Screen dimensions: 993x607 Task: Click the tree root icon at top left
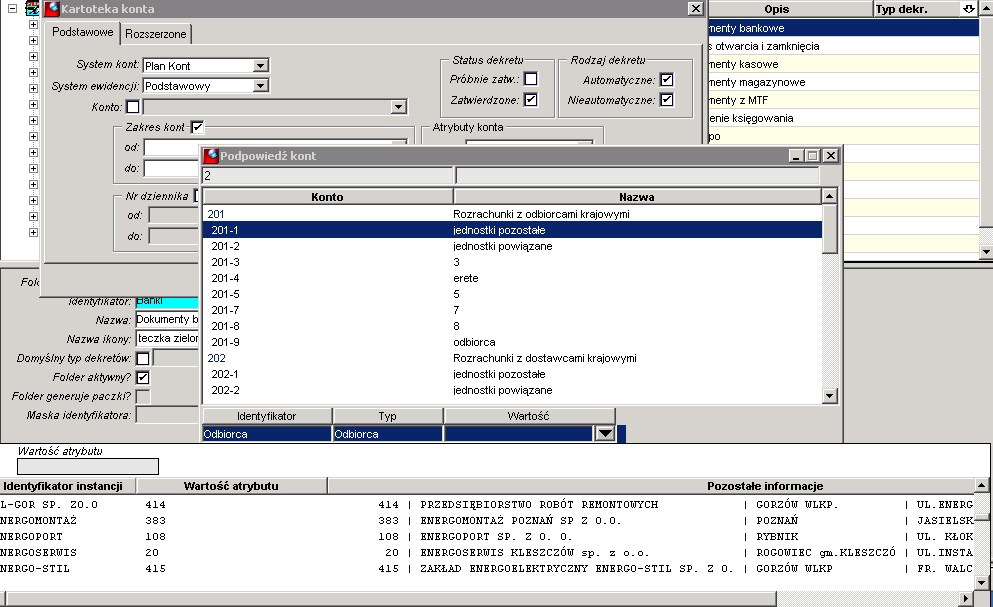(x=32, y=8)
